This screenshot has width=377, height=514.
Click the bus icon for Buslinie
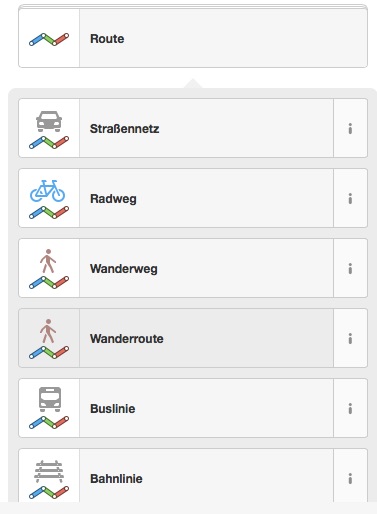50,399
